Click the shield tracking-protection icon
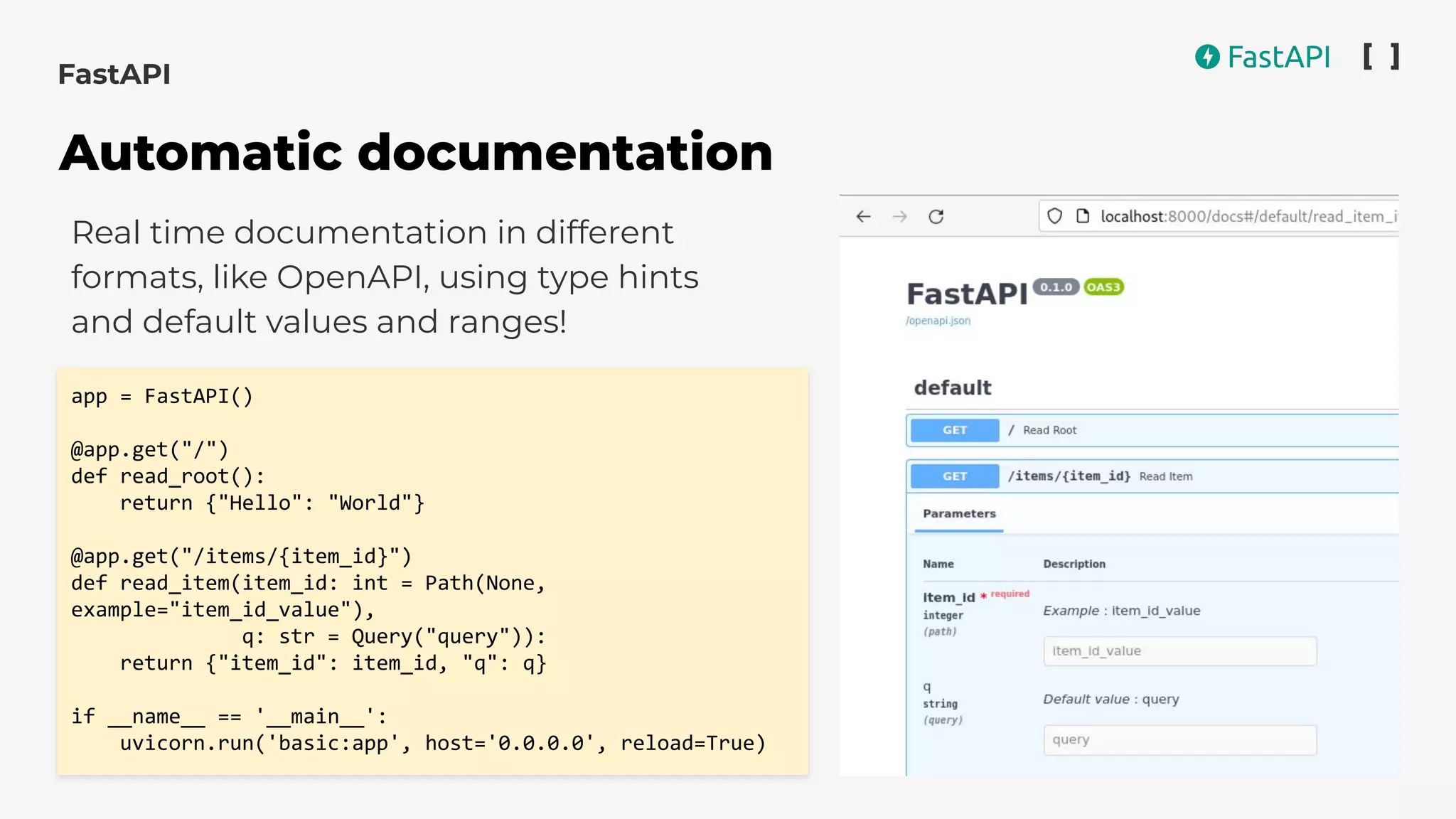The width and height of the screenshot is (1456, 819). pos(1055,216)
